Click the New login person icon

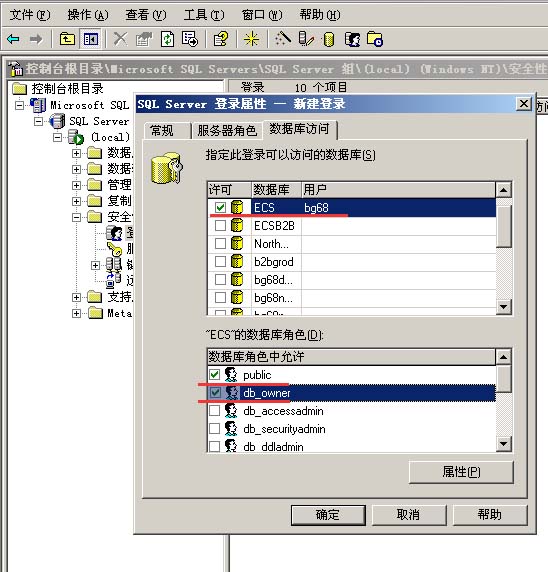click(x=352, y=39)
